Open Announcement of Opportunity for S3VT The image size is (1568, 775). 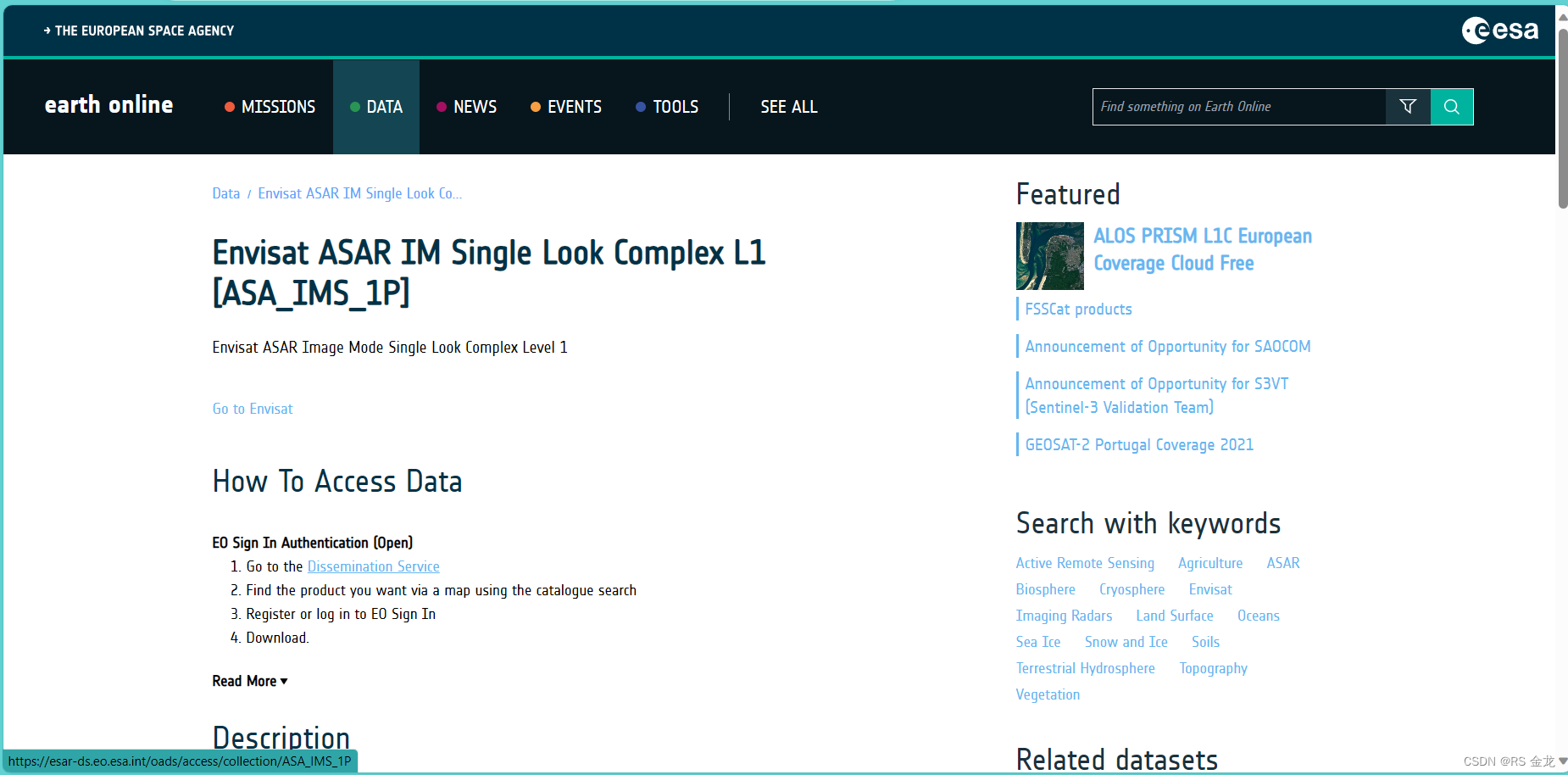1157,395
